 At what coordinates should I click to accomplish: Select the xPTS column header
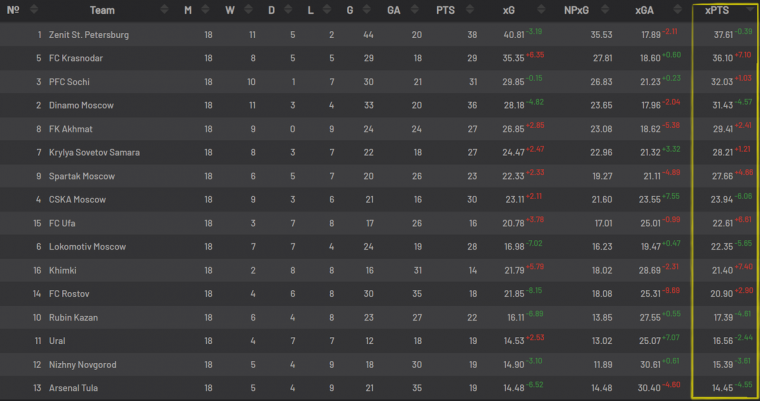click(x=717, y=10)
